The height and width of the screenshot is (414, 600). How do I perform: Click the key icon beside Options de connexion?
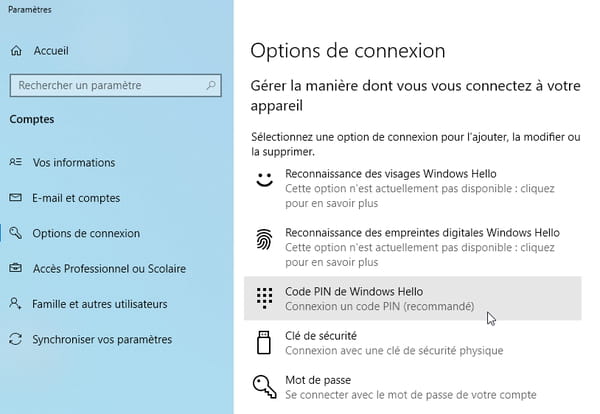15,233
